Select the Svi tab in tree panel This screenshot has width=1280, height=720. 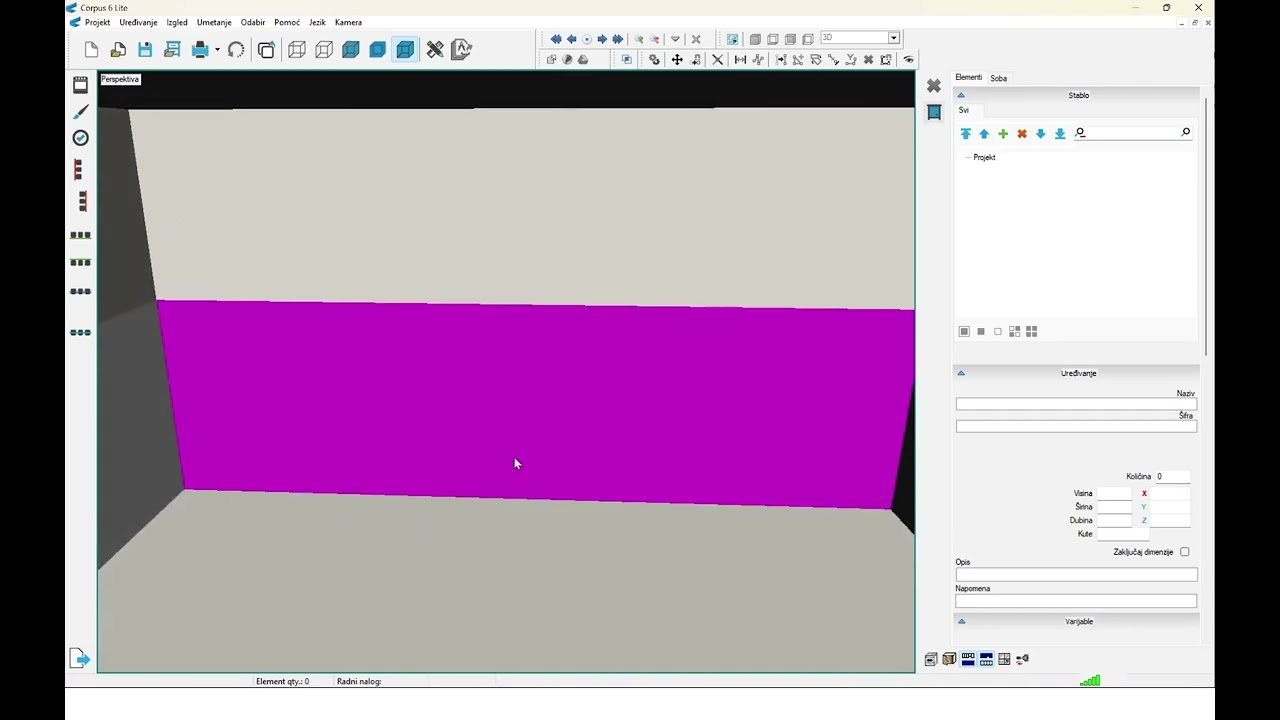click(964, 110)
